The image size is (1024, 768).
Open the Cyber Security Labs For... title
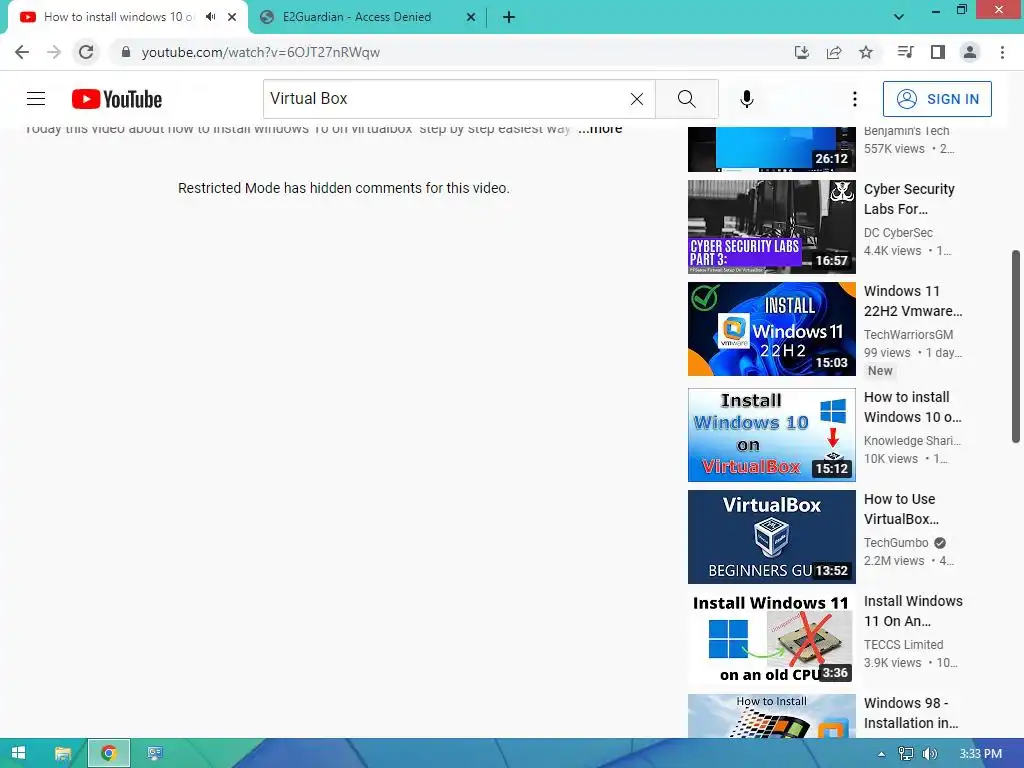(x=909, y=199)
